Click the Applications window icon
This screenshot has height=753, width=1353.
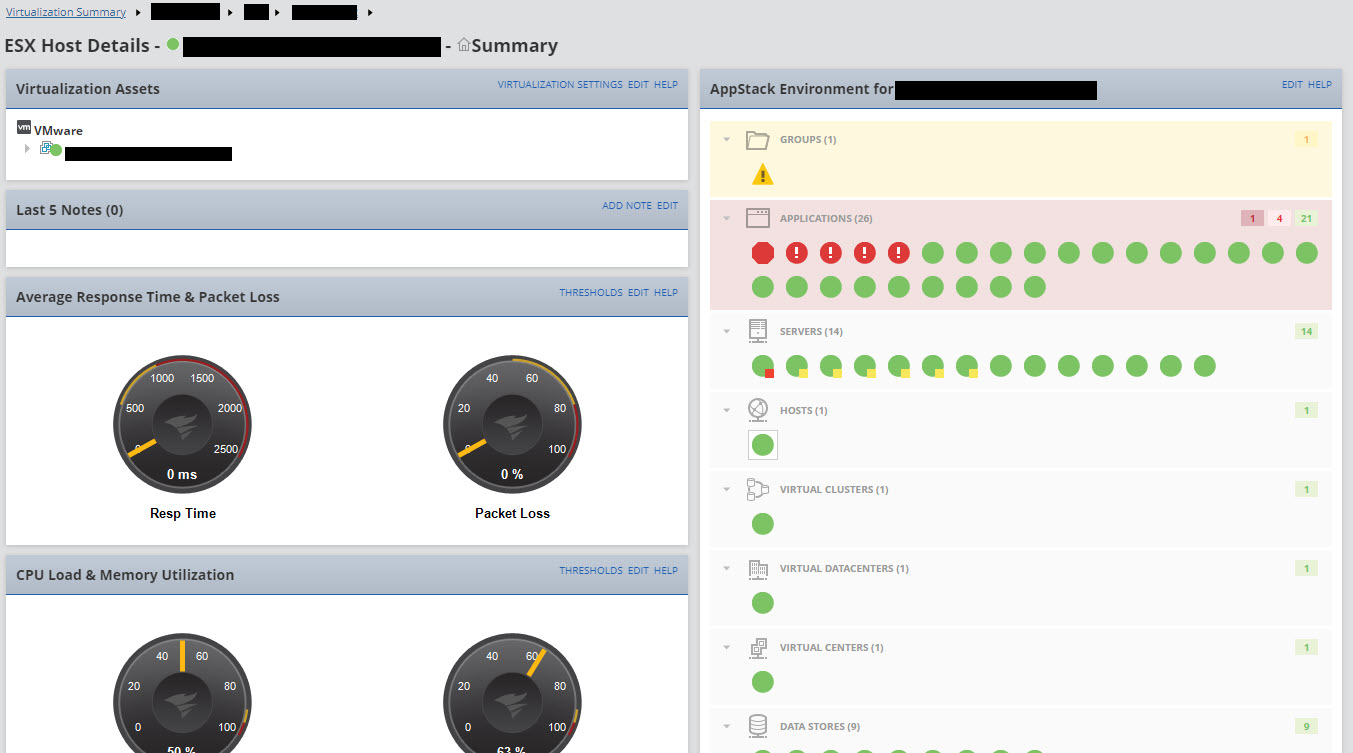[x=758, y=218]
